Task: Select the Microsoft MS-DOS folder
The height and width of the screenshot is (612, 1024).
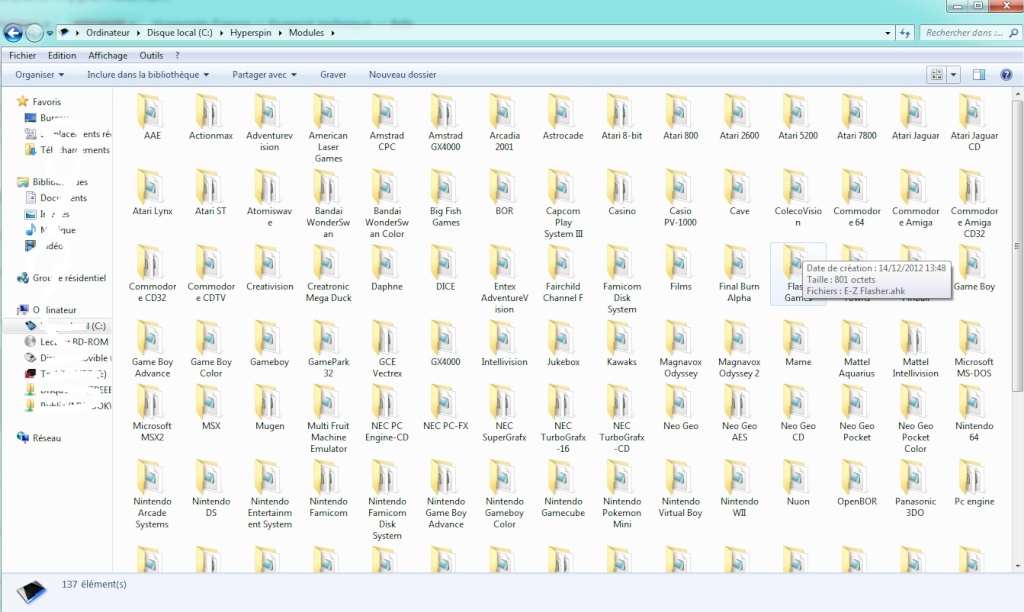Action: click(974, 349)
